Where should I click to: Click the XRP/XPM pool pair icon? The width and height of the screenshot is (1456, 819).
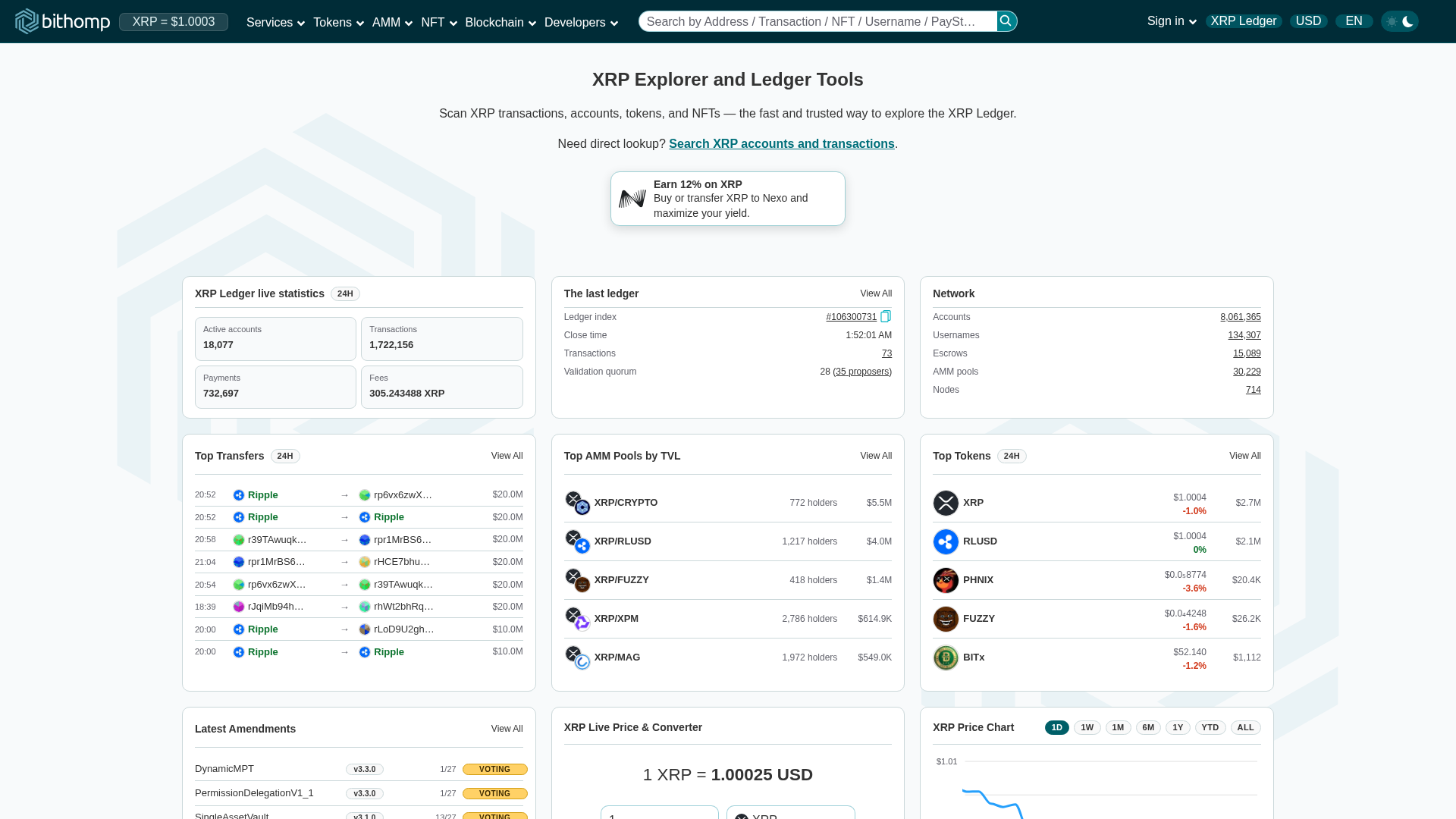[x=578, y=619]
